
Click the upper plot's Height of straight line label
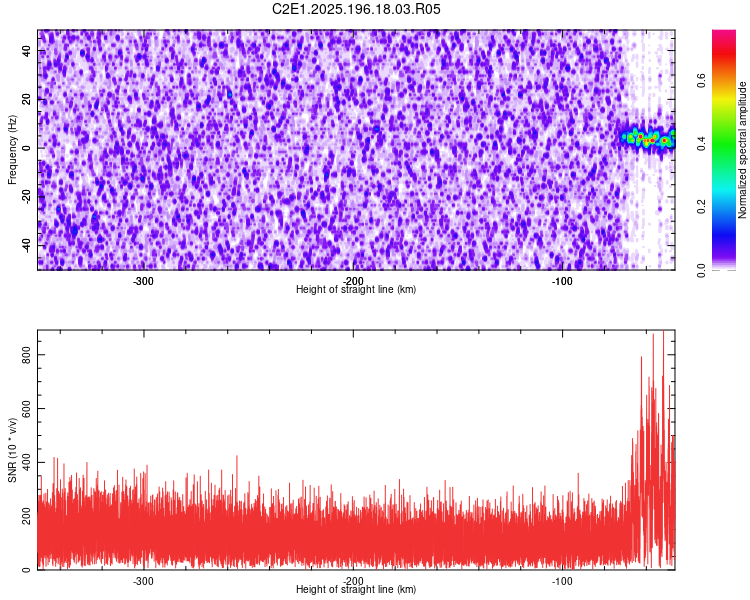[x=356, y=289]
